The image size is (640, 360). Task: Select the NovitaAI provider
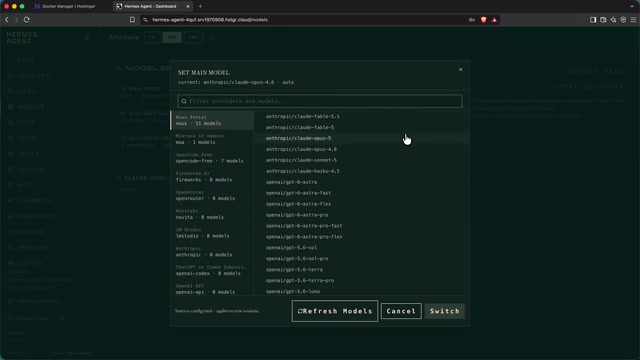point(212,214)
